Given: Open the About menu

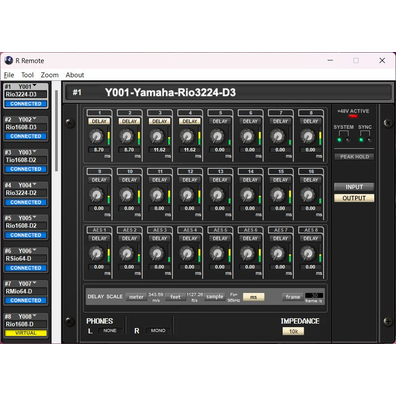Looking at the screenshot, I should coord(75,75).
